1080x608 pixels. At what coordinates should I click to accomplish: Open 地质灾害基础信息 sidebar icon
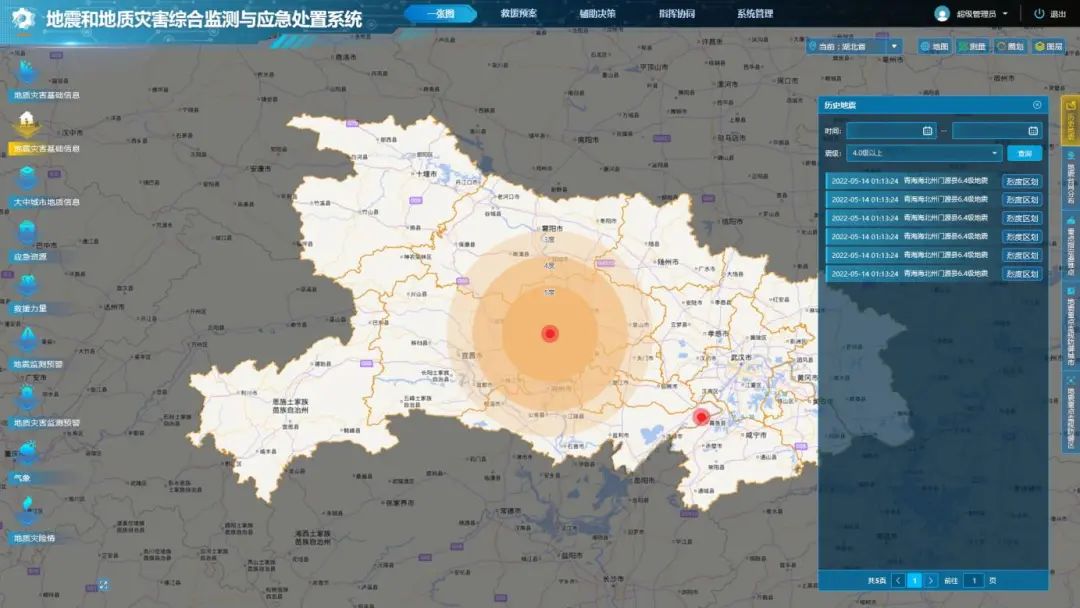pyautogui.click(x=26, y=72)
